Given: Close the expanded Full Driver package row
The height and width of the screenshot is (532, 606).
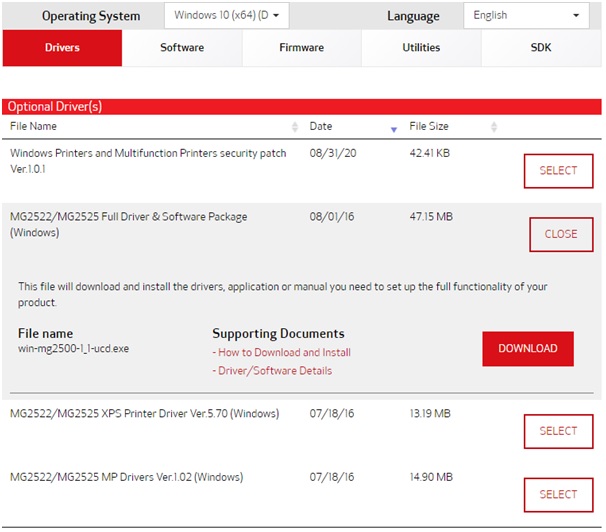Looking at the screenshot, I should (561, 234).
